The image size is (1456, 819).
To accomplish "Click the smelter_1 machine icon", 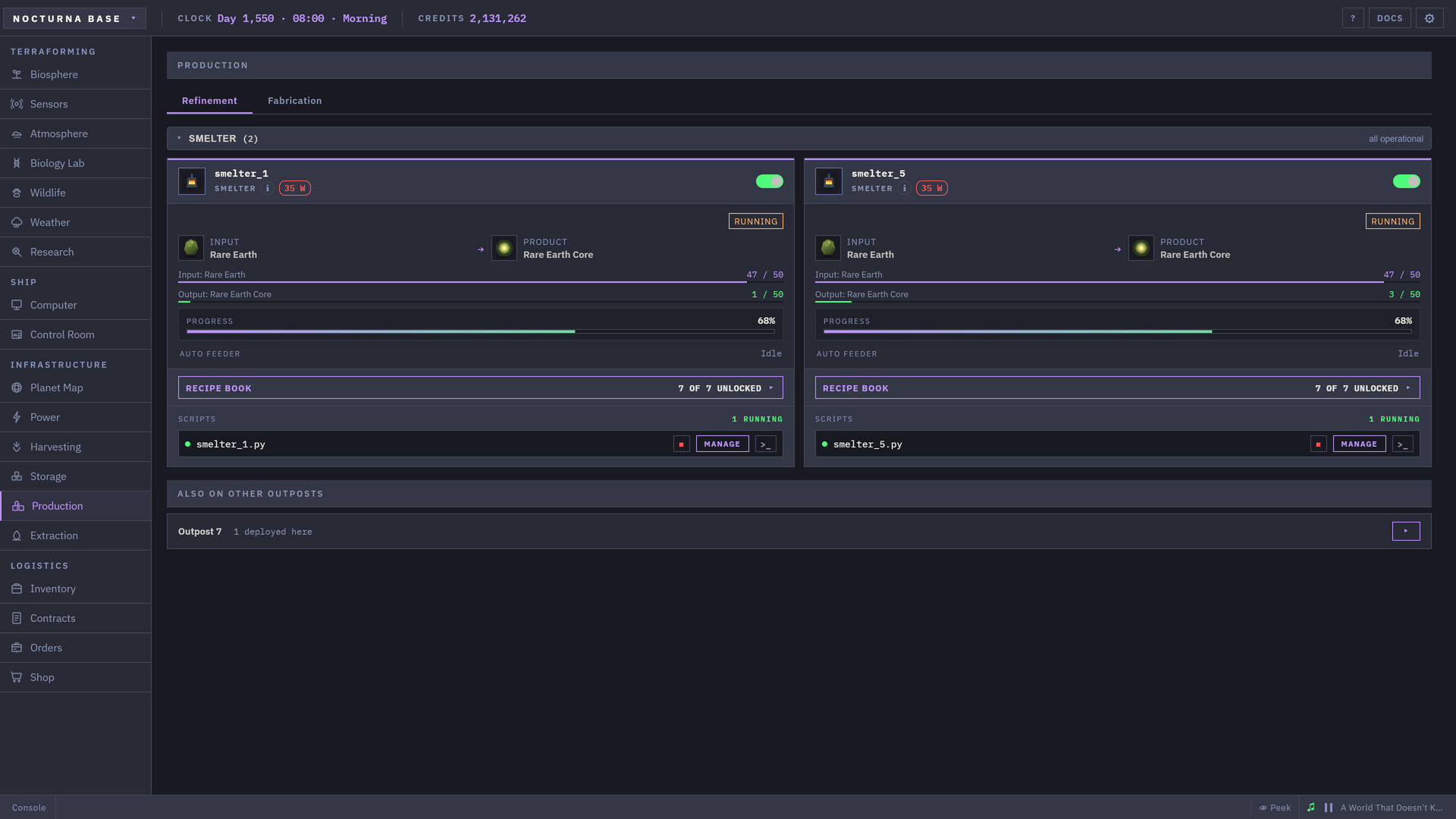I will (x=192, y=181).
